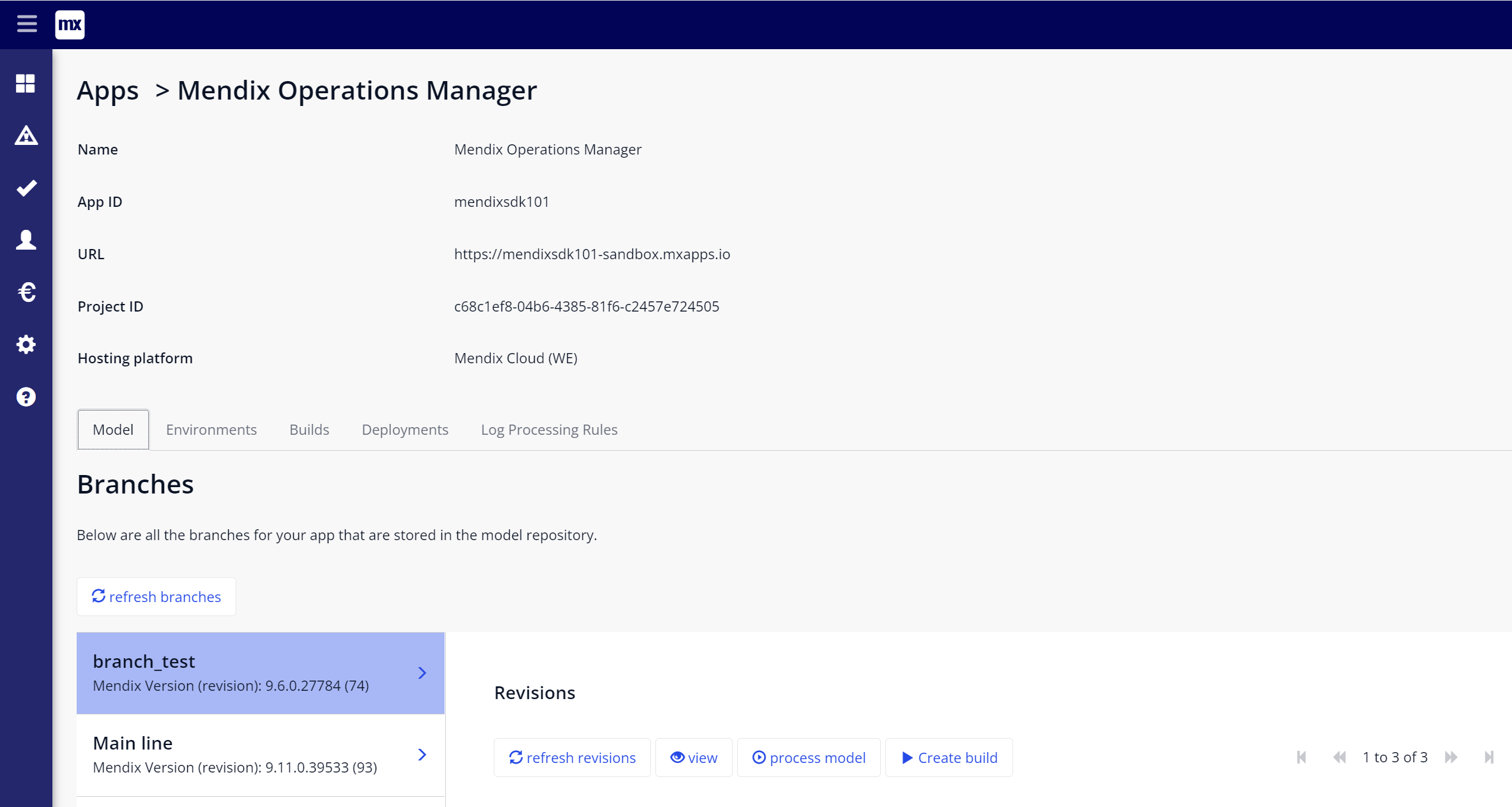Open the user profile icon in sidebar
The image size is (1512, 807).
[26, 240]
